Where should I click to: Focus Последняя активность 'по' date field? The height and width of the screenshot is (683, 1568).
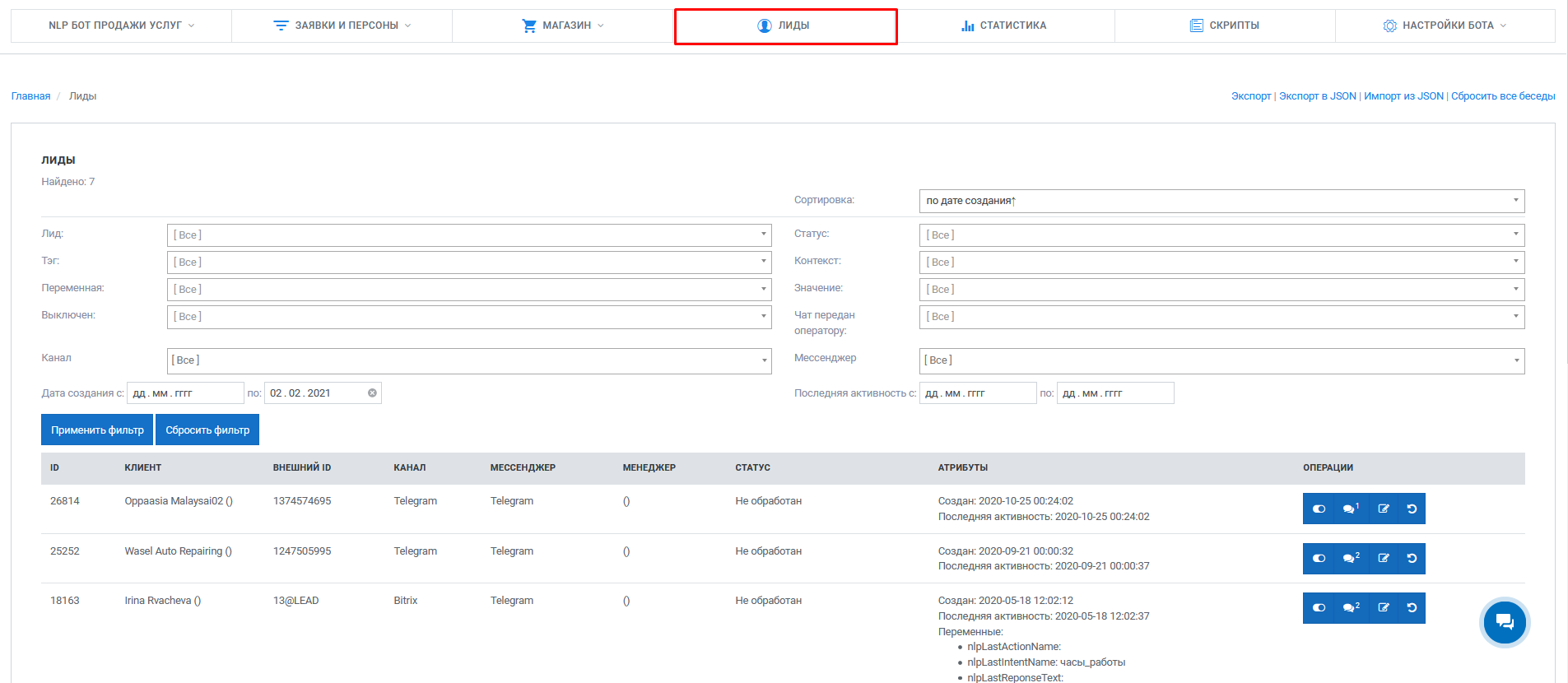pos(1115,393)
